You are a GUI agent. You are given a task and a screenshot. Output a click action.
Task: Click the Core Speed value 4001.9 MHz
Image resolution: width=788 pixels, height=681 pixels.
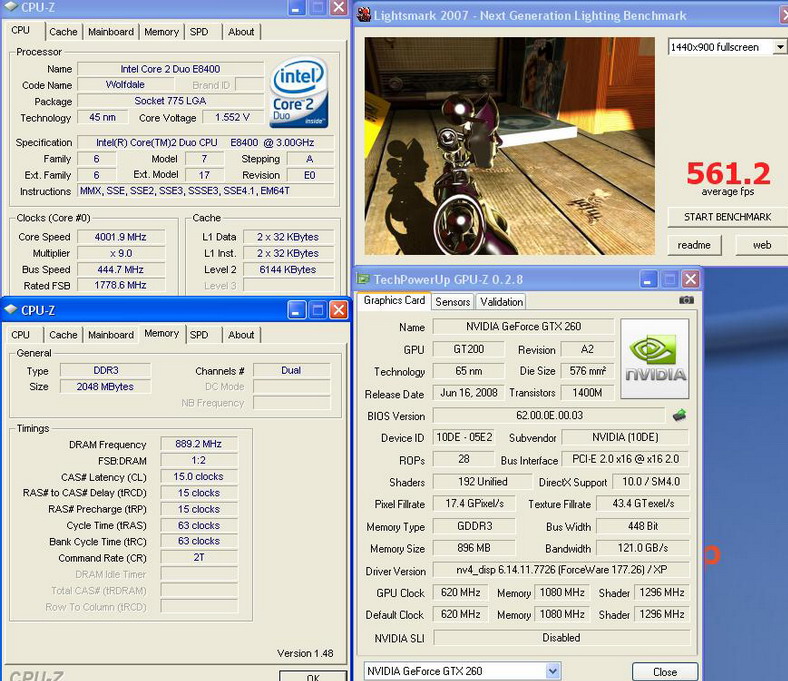(121, 237)
